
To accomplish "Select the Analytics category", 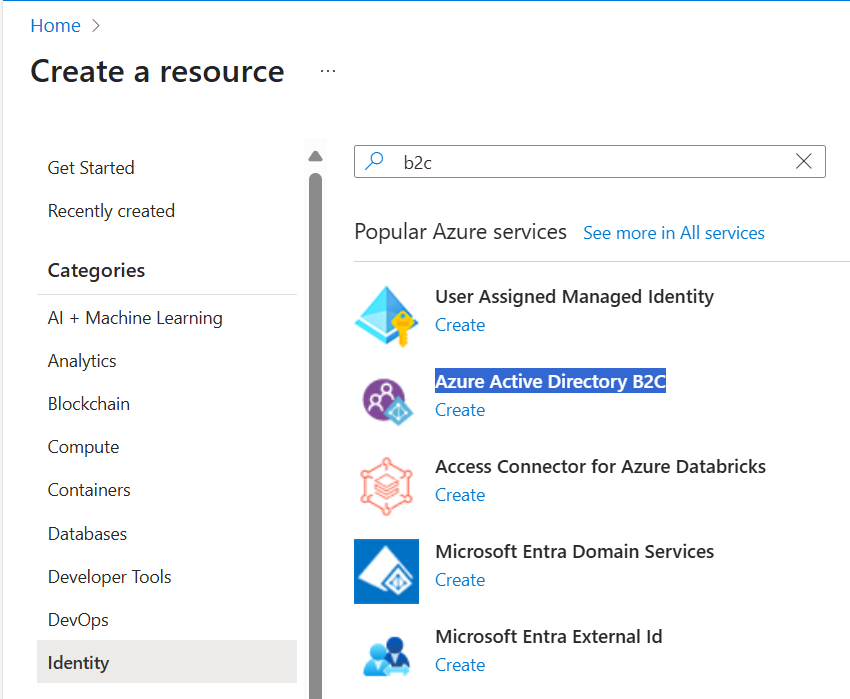I will (82, 361).
